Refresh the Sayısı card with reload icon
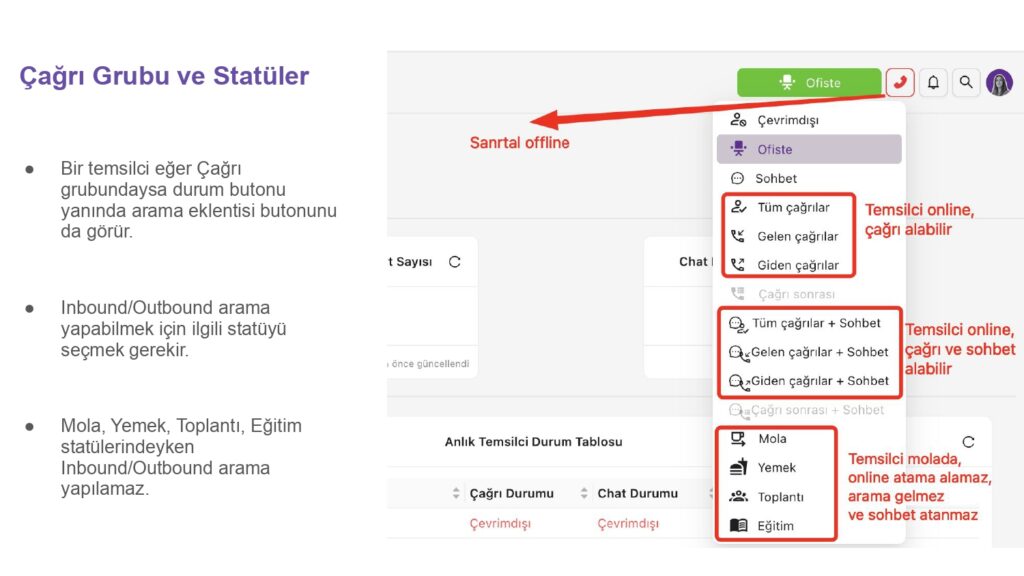This screenshot has width=1024, height=576. (455, 262)
